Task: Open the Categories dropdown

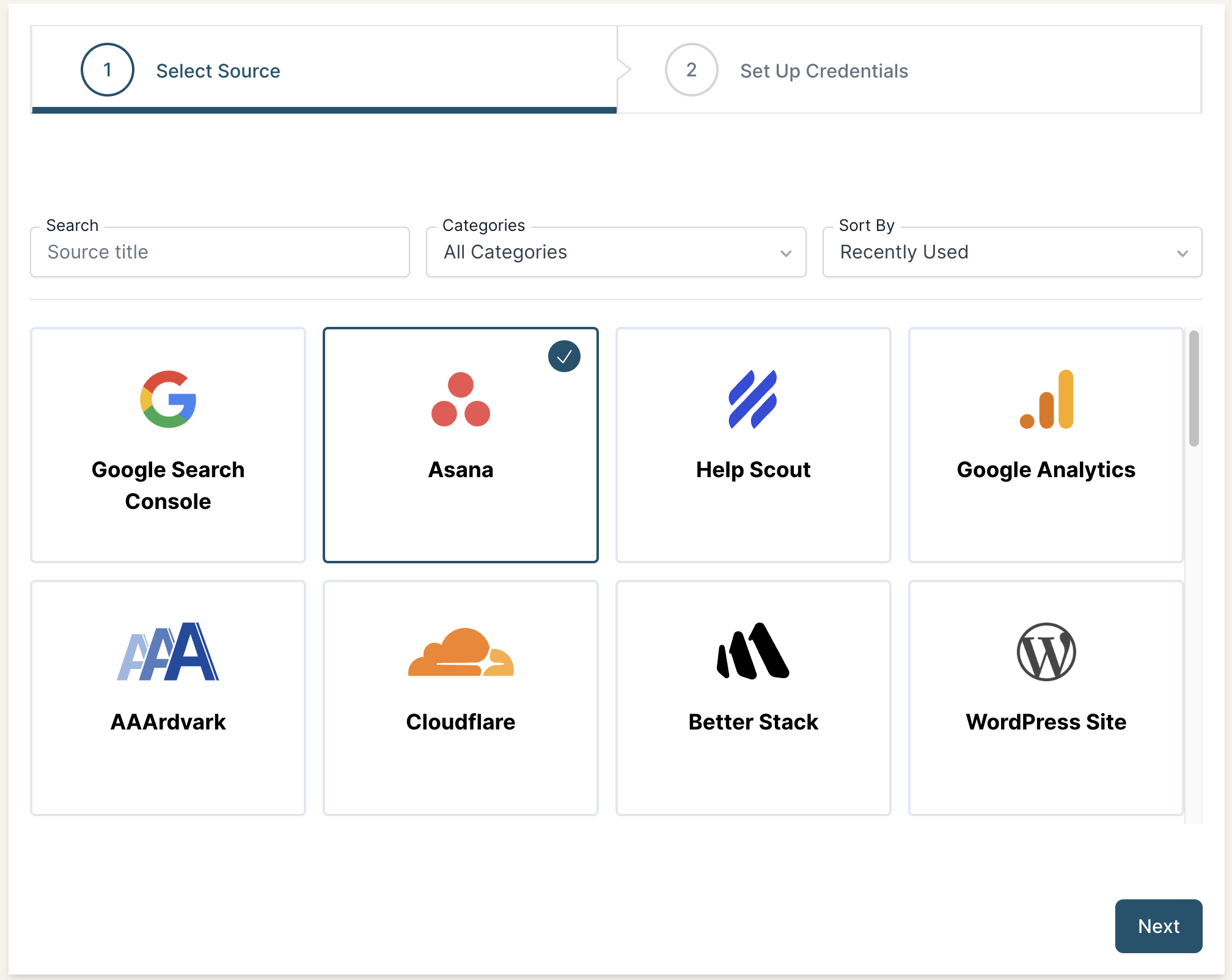Action: click(615, 252)
